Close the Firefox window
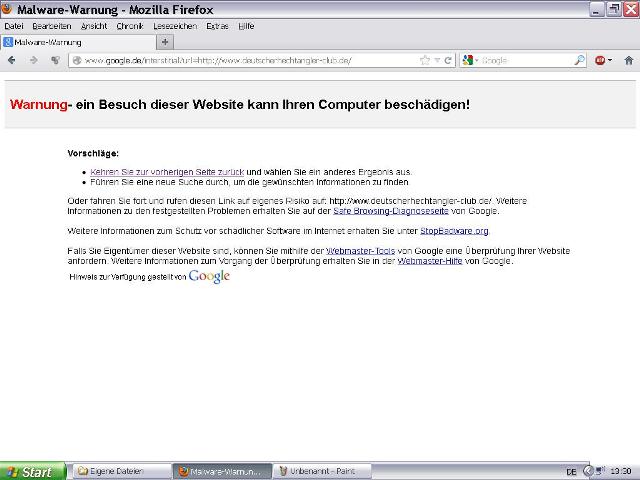Screen dimensions: 640x480 tap(631, 9)
